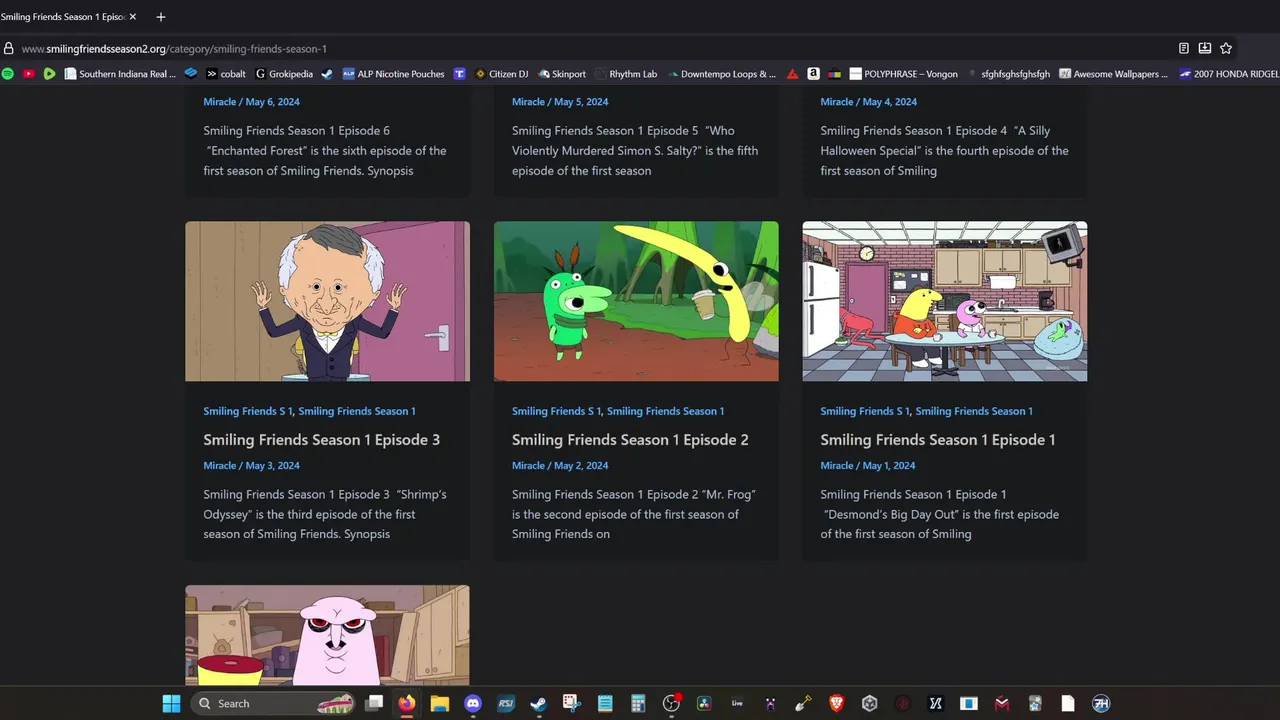Open DaVinci Resolve from the taskbar
The image size is (1280, 720).
[x=704, y=703]
